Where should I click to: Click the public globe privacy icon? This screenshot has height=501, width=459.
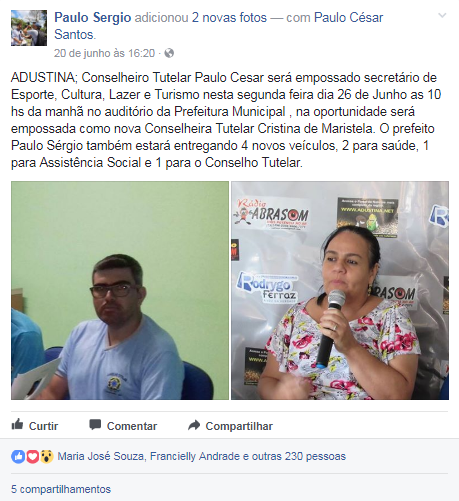[169, 53]
